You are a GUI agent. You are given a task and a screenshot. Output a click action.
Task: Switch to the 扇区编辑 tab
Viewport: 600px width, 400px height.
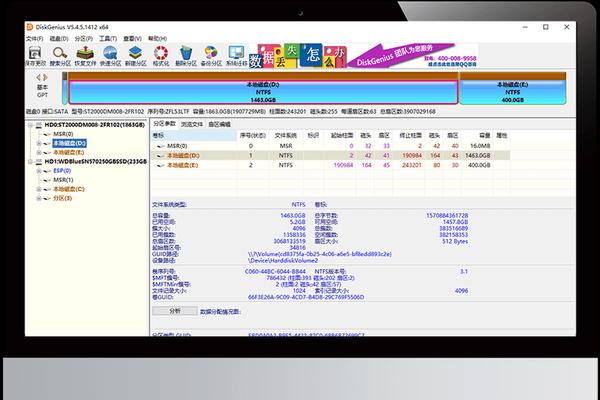point(220,124)
